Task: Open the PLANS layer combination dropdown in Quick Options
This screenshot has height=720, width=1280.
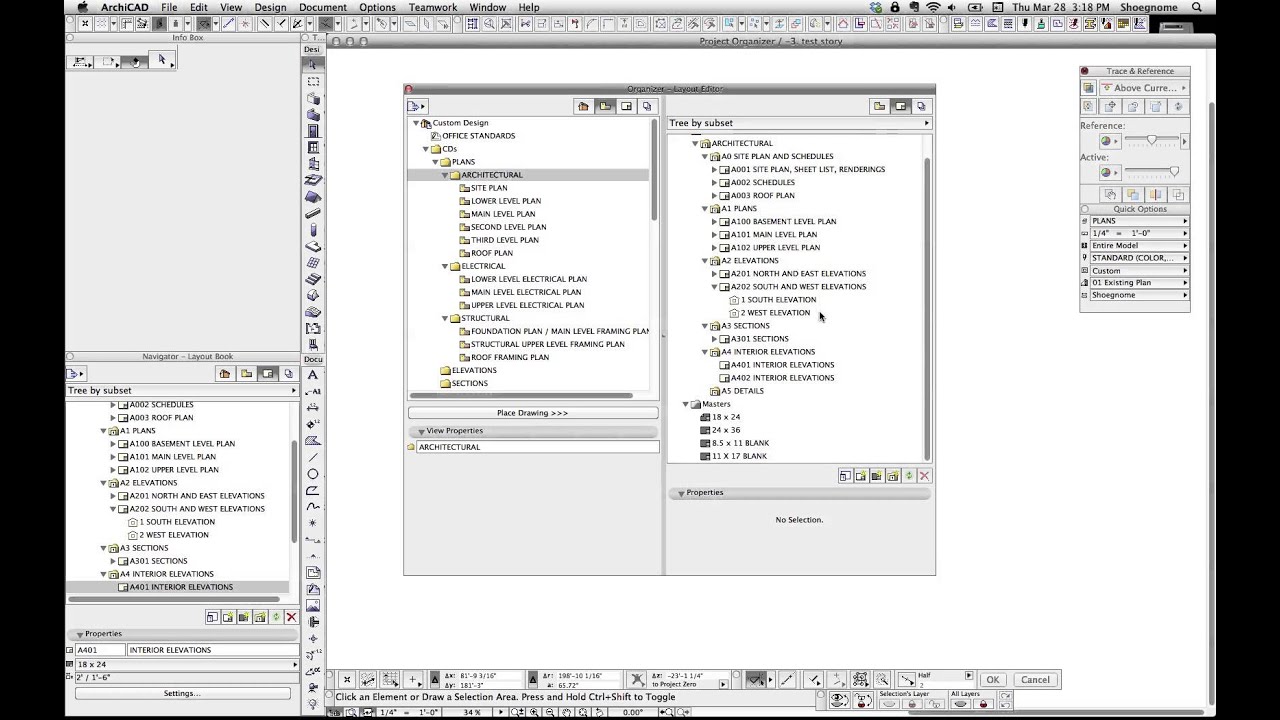Action: [1139, 221]
